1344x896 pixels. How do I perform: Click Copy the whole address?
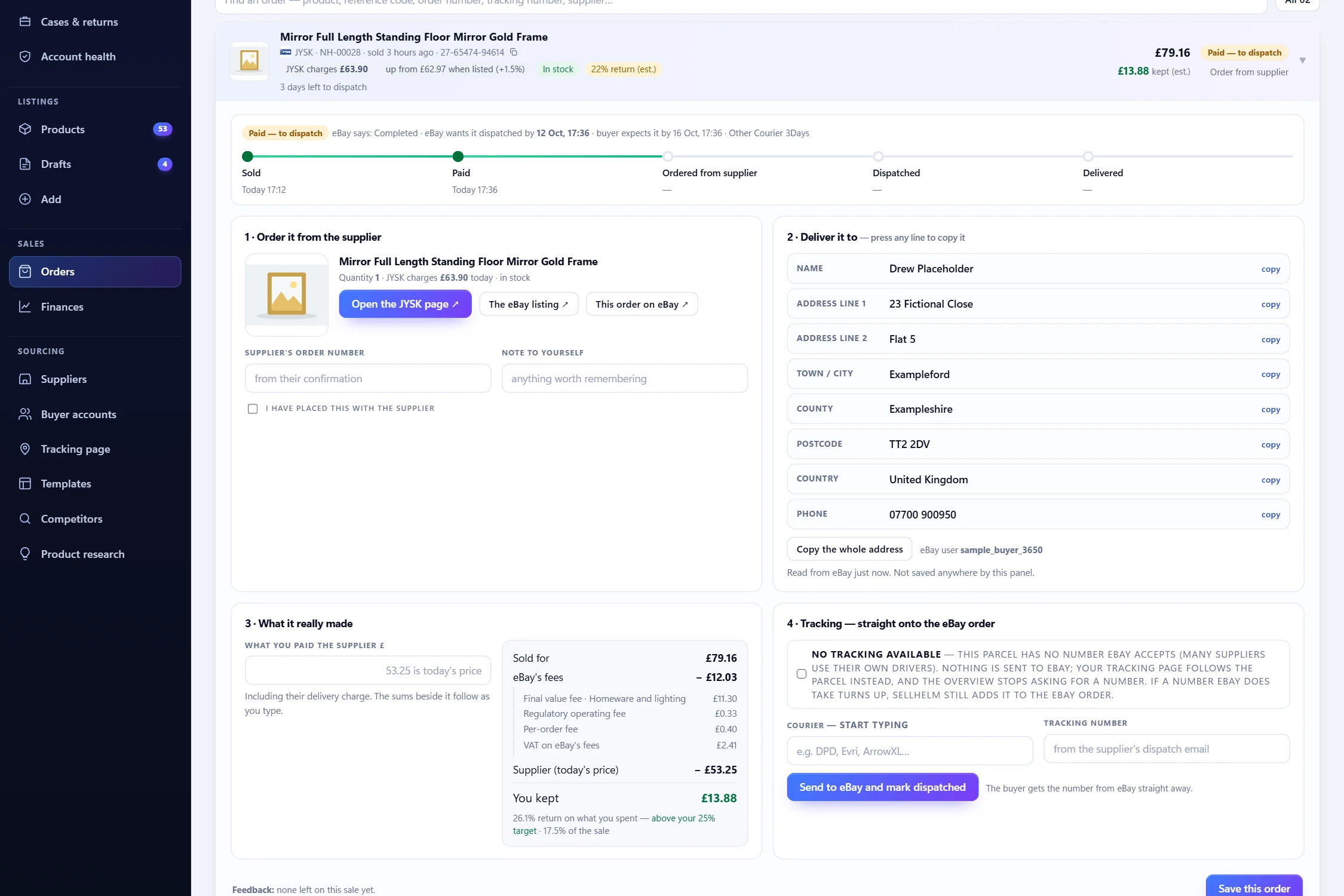tap(849, 549)
